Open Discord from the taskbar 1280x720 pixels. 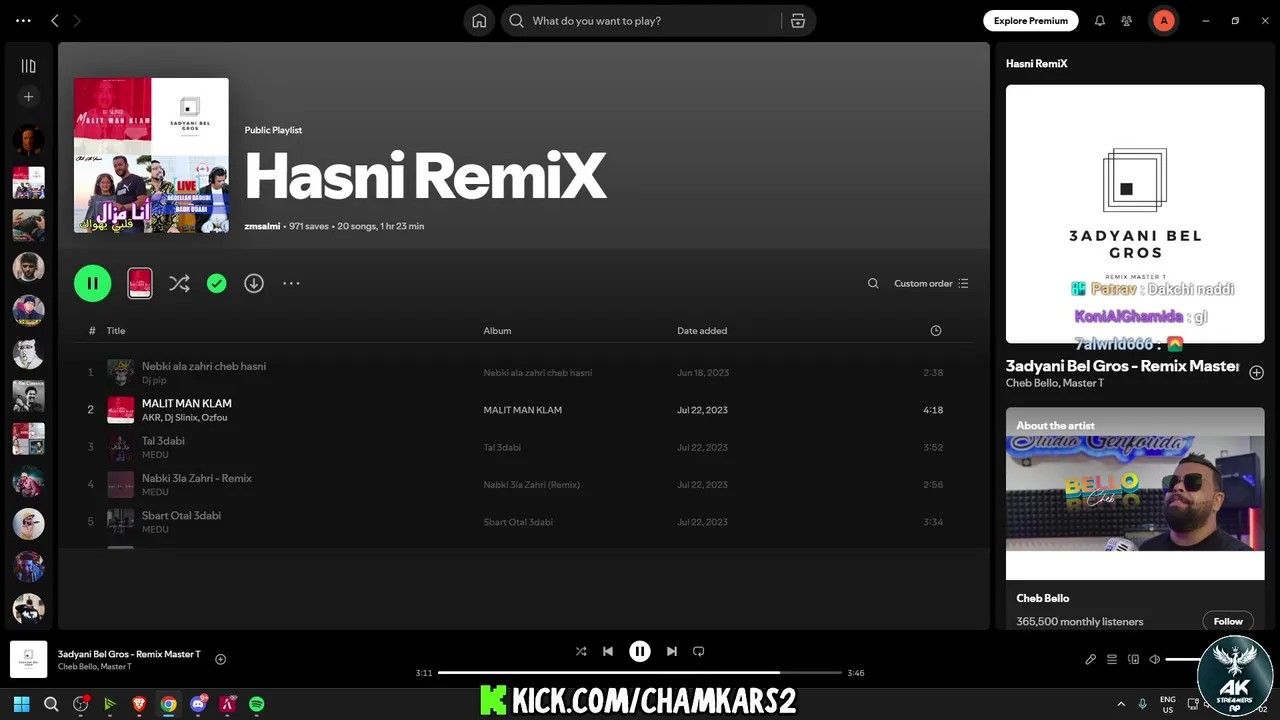198,704
